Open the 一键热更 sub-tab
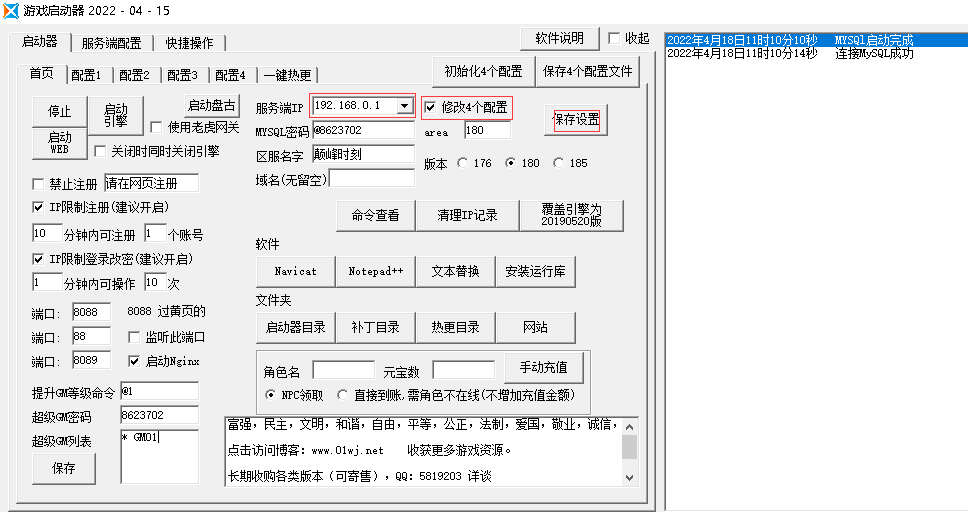 coord(288,75)
